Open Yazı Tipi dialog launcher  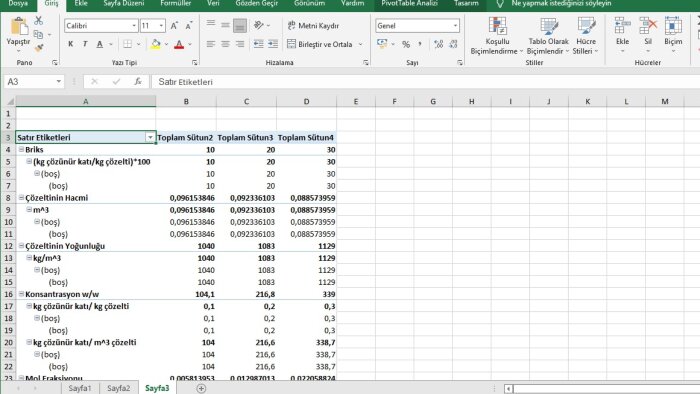point(195,63)
